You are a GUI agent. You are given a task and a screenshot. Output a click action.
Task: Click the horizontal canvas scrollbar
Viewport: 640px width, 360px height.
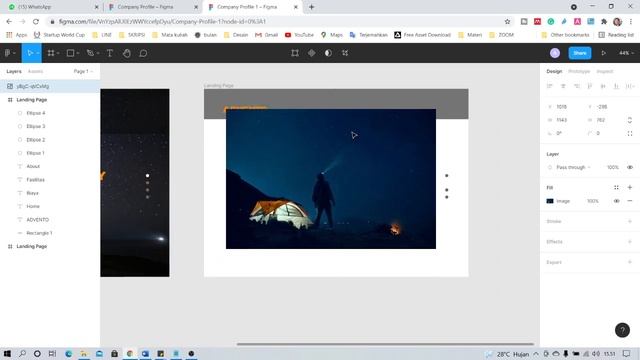385,344
